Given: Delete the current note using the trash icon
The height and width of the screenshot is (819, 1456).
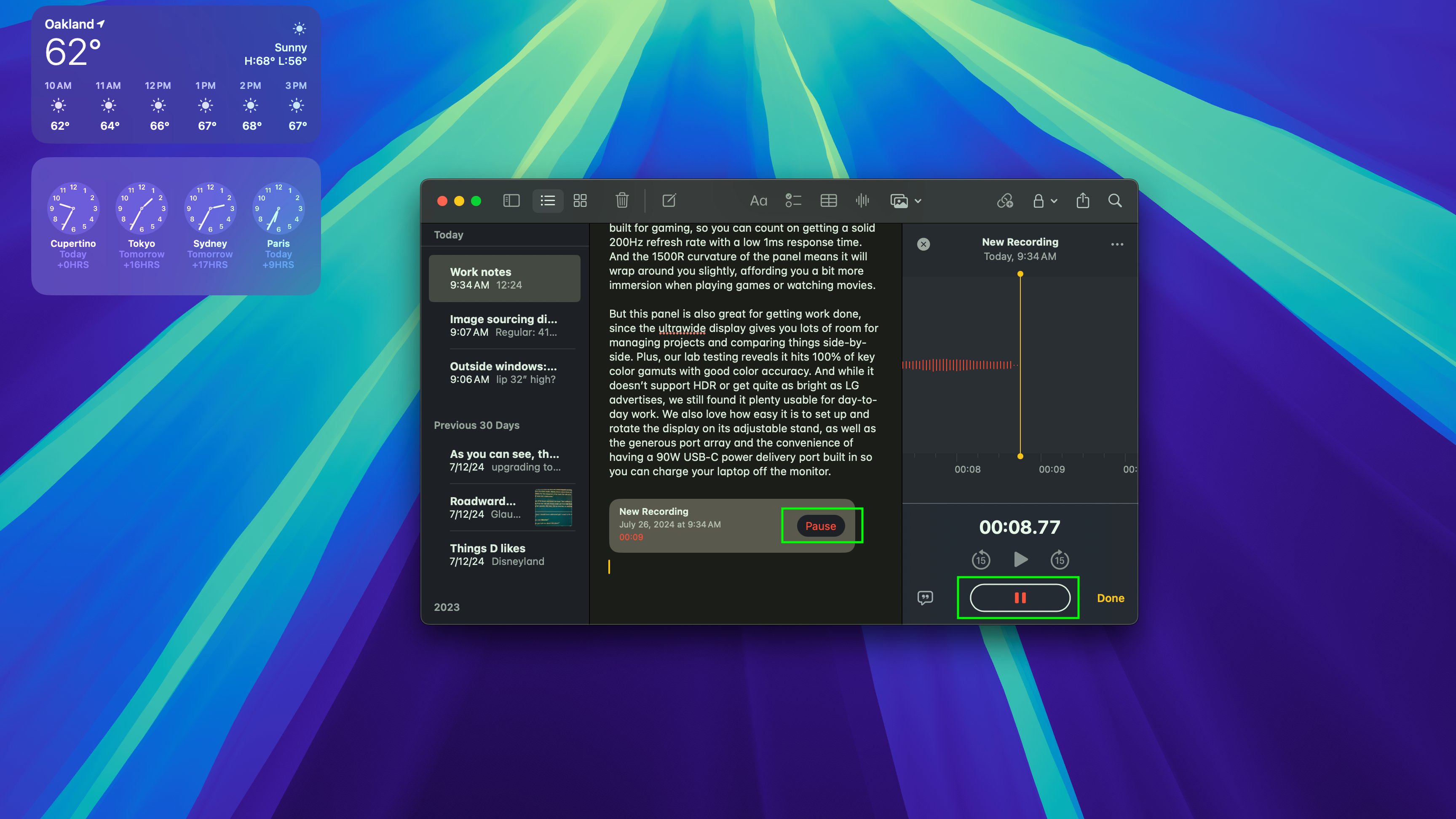Looking at the screenshot, I should (622, 201).
